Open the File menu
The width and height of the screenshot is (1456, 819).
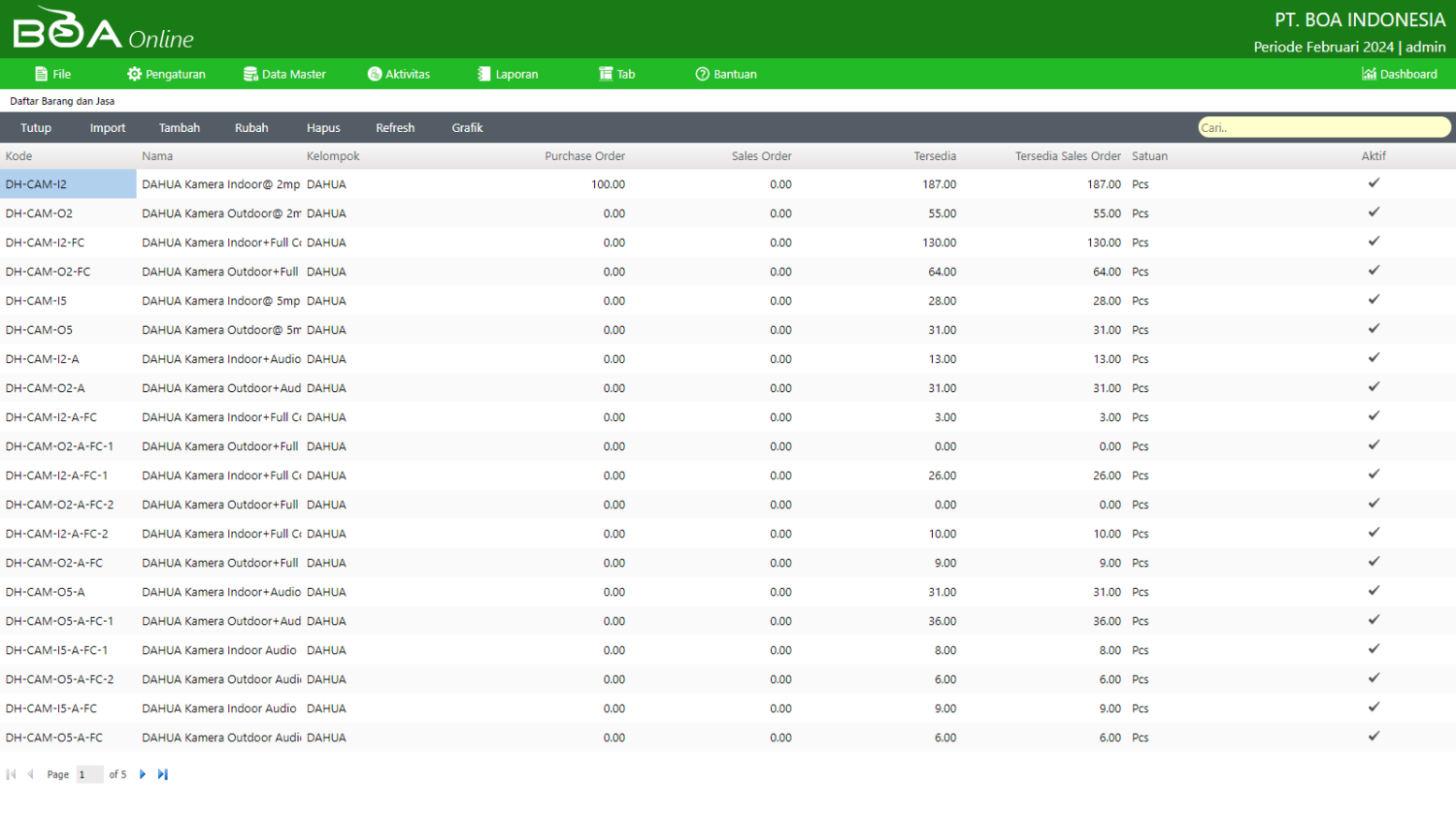[52, 74]
